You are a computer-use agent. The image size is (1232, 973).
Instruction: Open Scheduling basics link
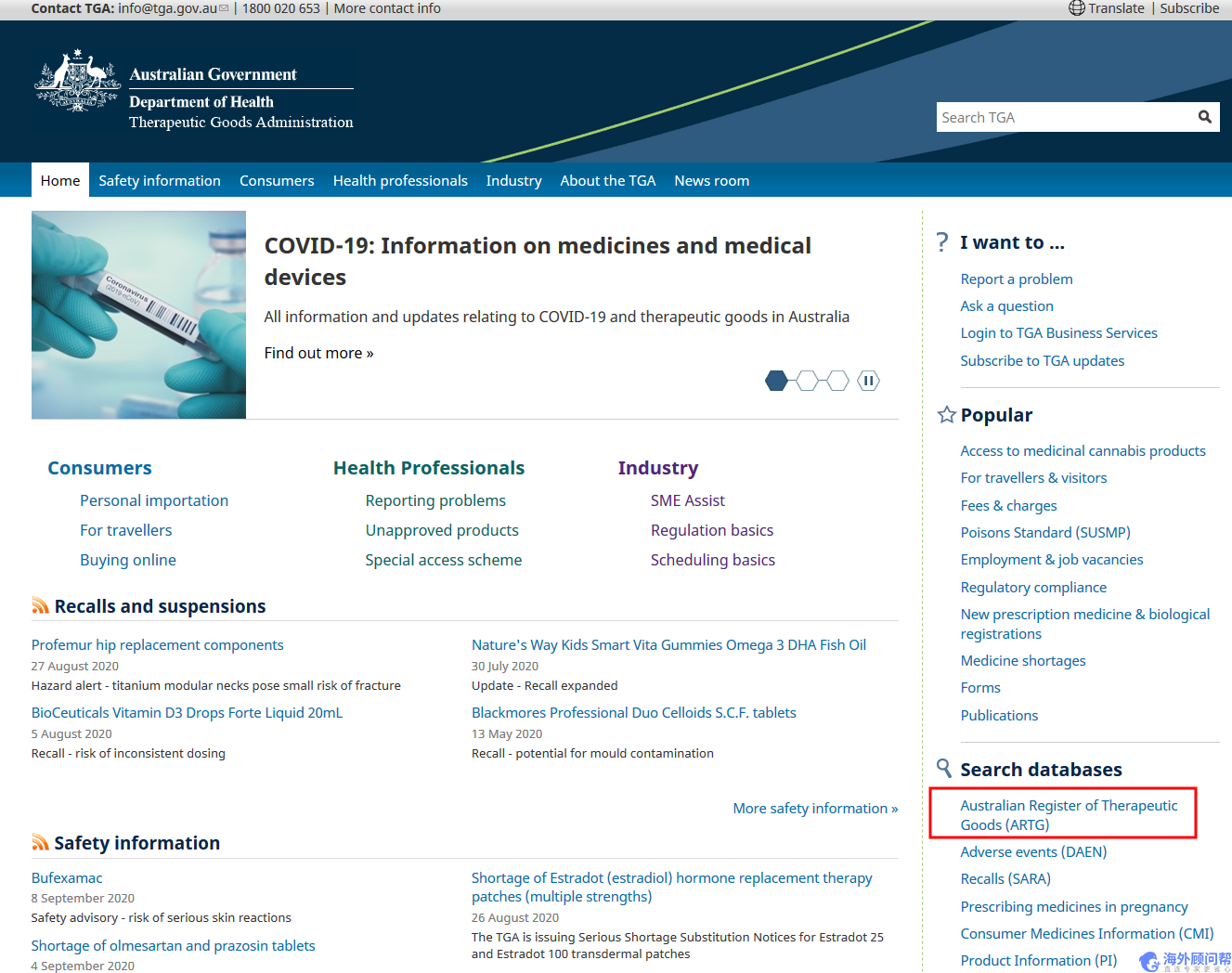pos(713,560)
